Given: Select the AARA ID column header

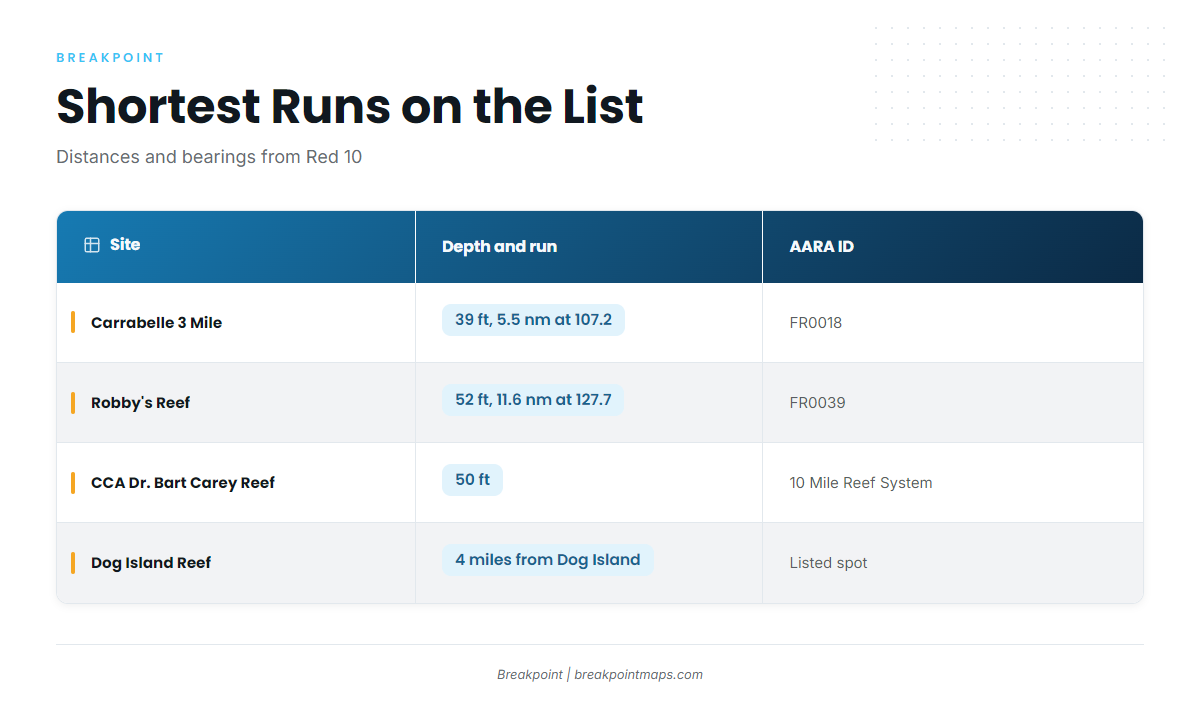Looking at the screenshot, I should (953, 247).
